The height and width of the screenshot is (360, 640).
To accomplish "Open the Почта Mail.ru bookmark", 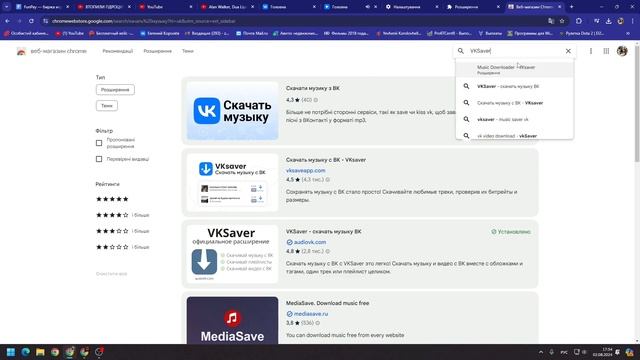I will click(252, 33).
